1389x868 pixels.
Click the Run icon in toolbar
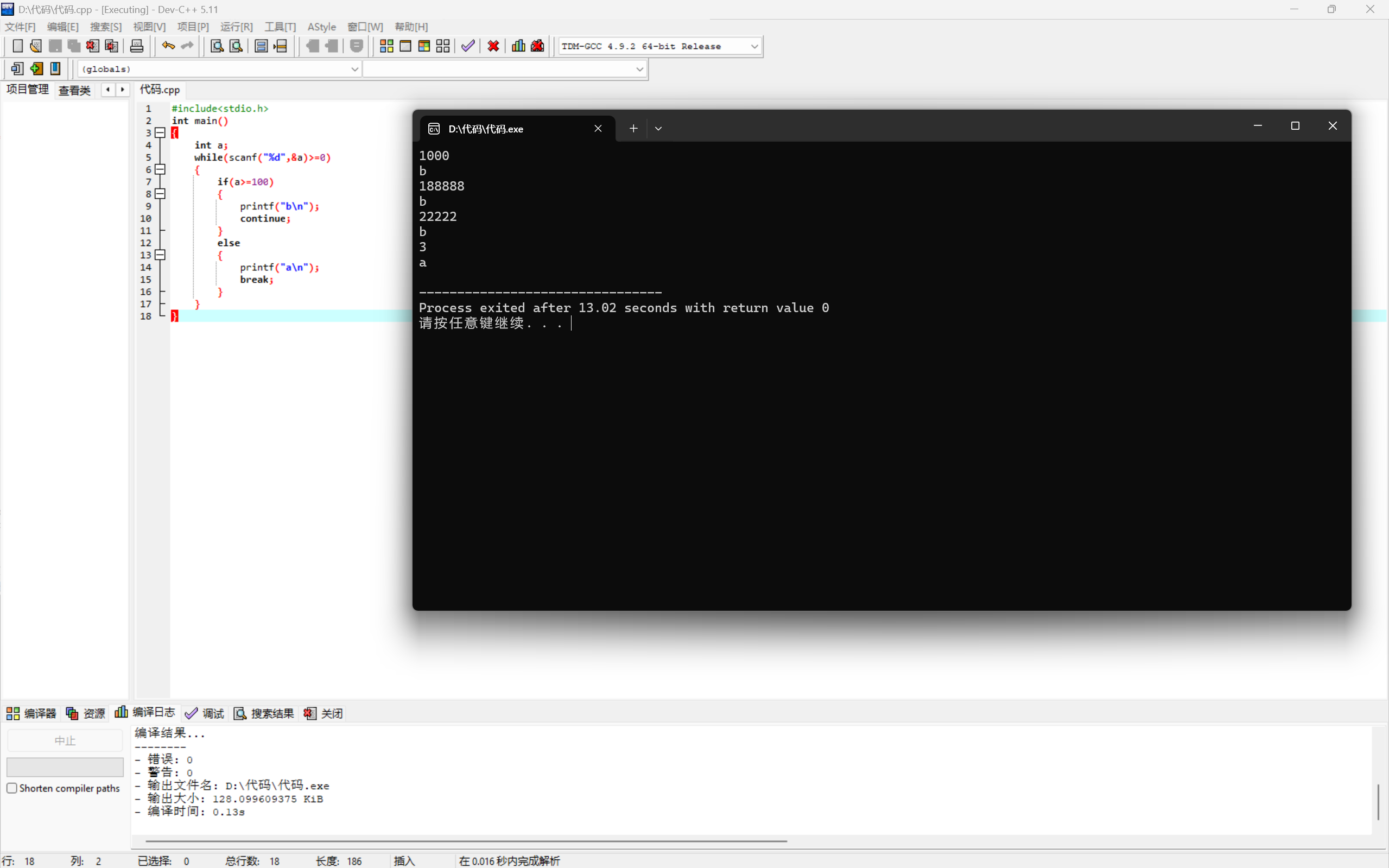coord(405,46)
